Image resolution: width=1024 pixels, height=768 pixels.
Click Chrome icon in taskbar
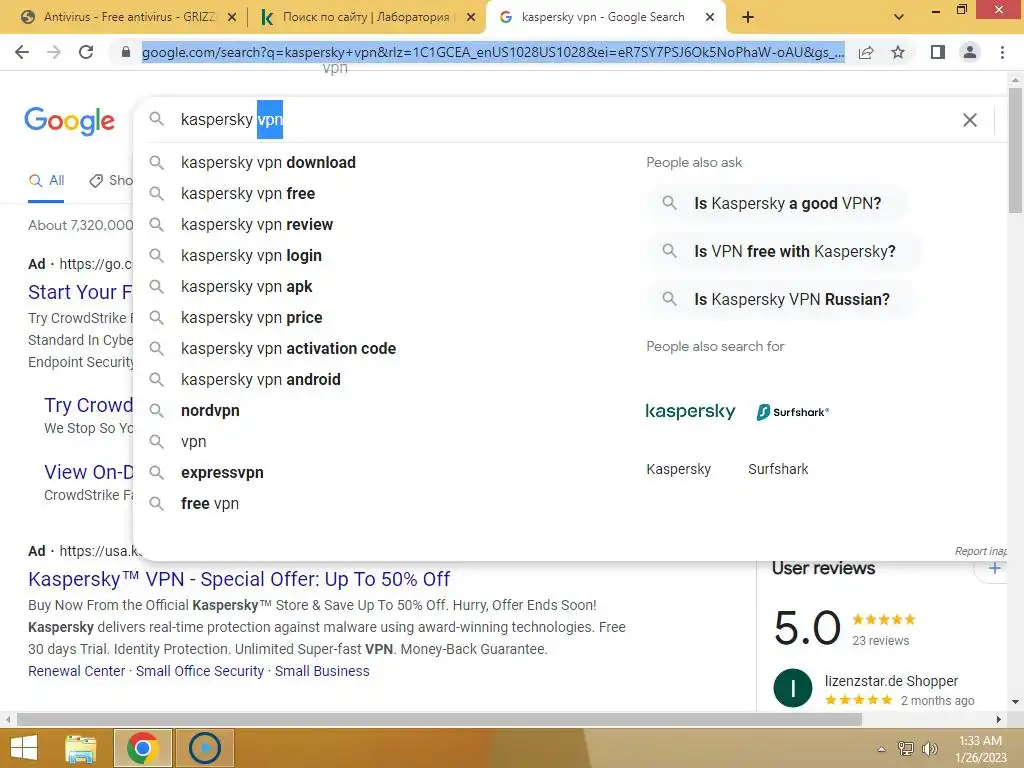142,748
